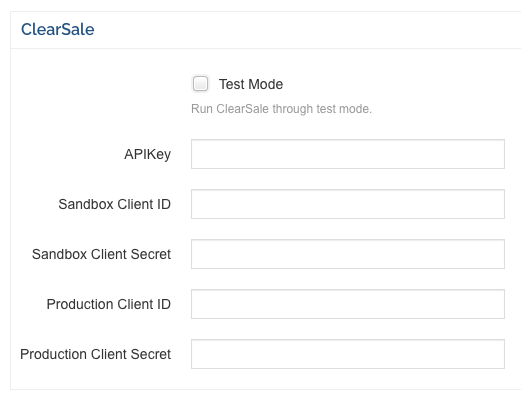Click the word 'Production' in Production Client ID label
521x401 pixels.
tap(80, 304)
